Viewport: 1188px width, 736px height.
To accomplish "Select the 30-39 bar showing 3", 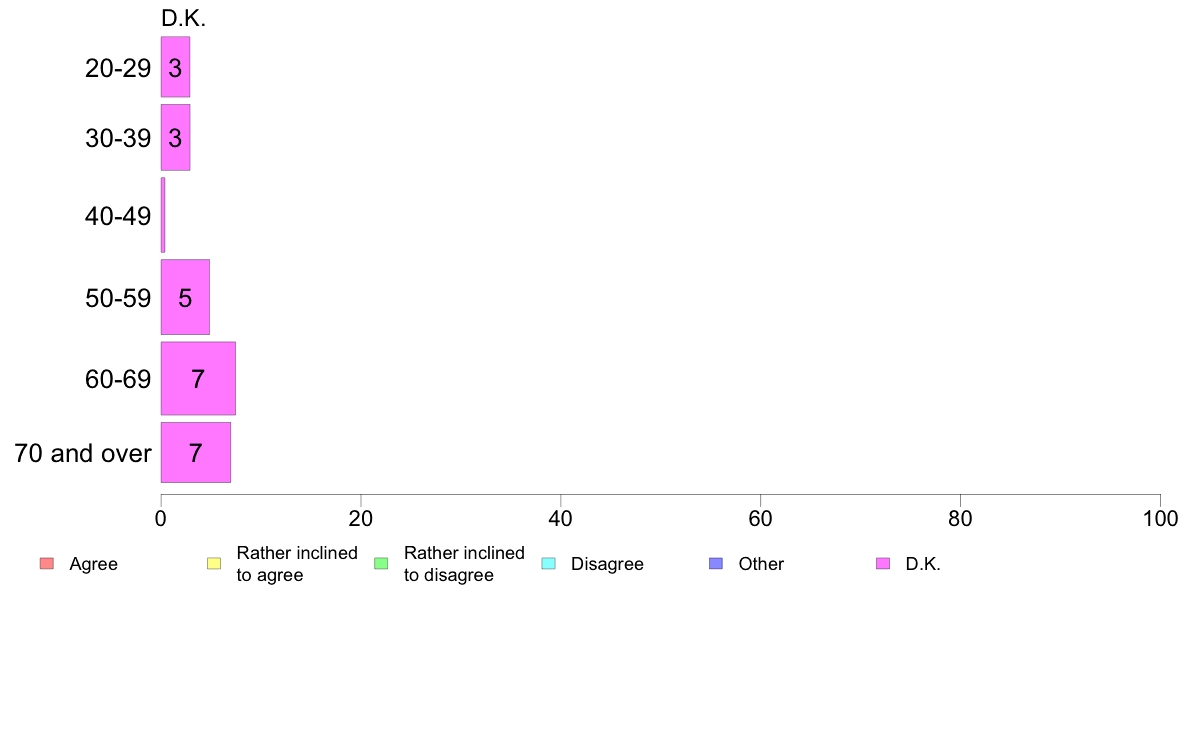I will click(175, 137).
